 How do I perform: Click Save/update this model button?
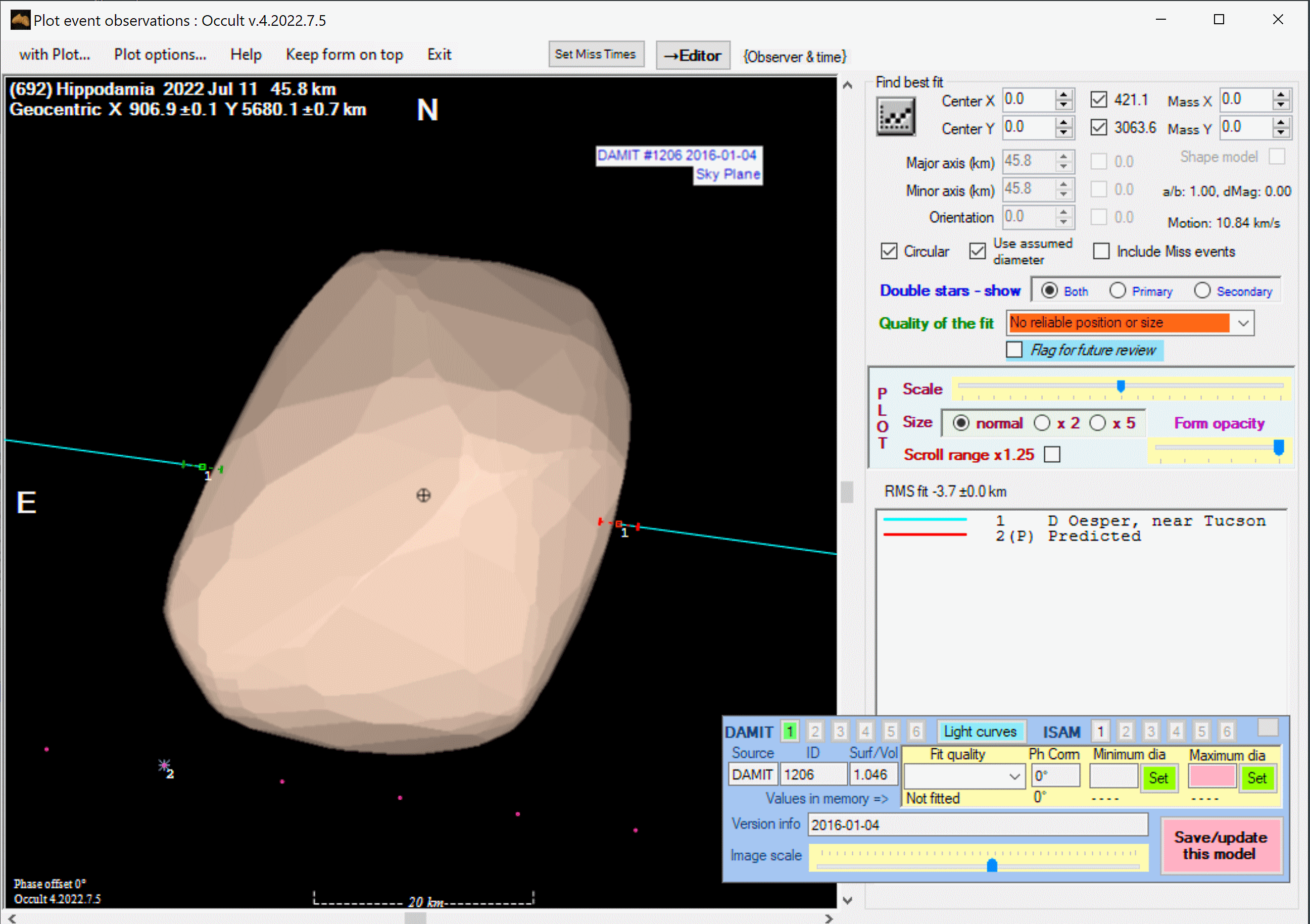(x=1221, y=845)
